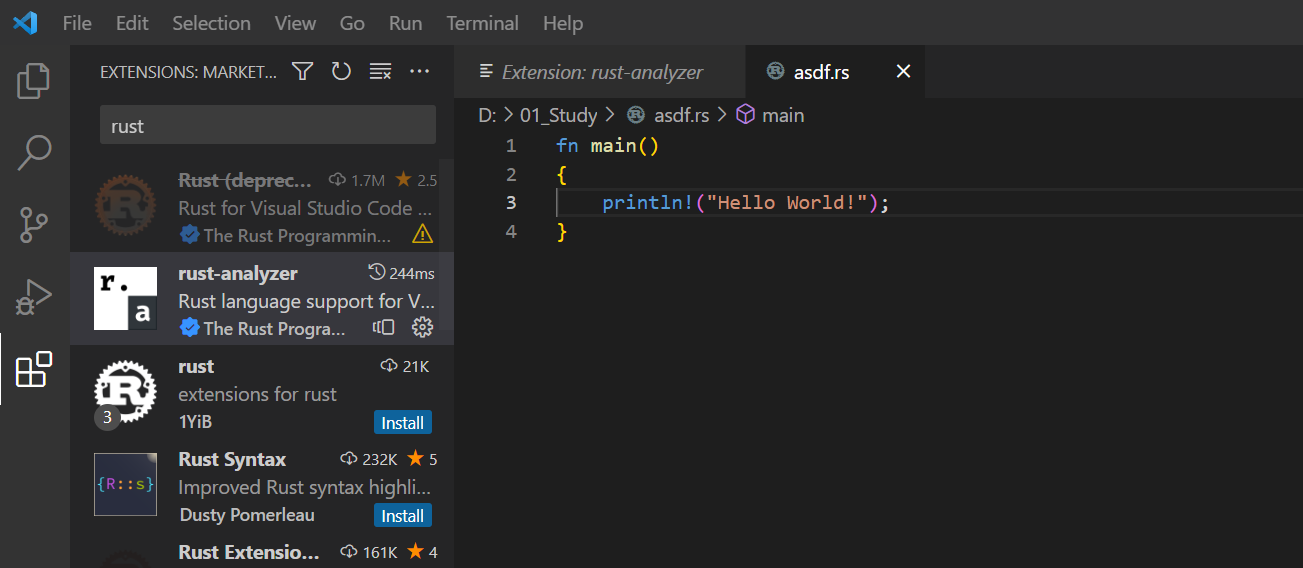Open the File menu
The width and height of the screenshot is (1303, 568).
coord(77,23)
